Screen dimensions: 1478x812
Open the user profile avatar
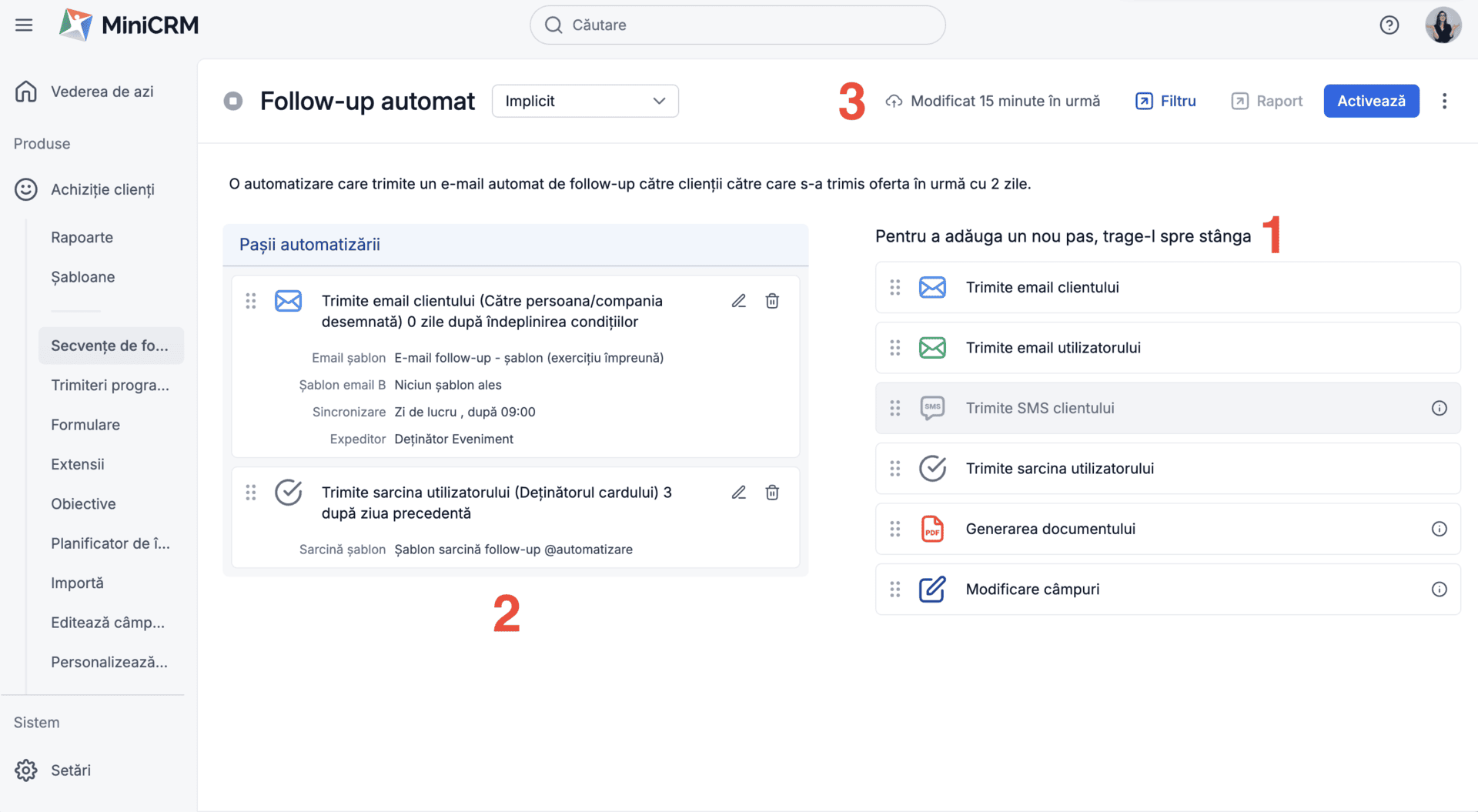click(x=1443, y=25)
